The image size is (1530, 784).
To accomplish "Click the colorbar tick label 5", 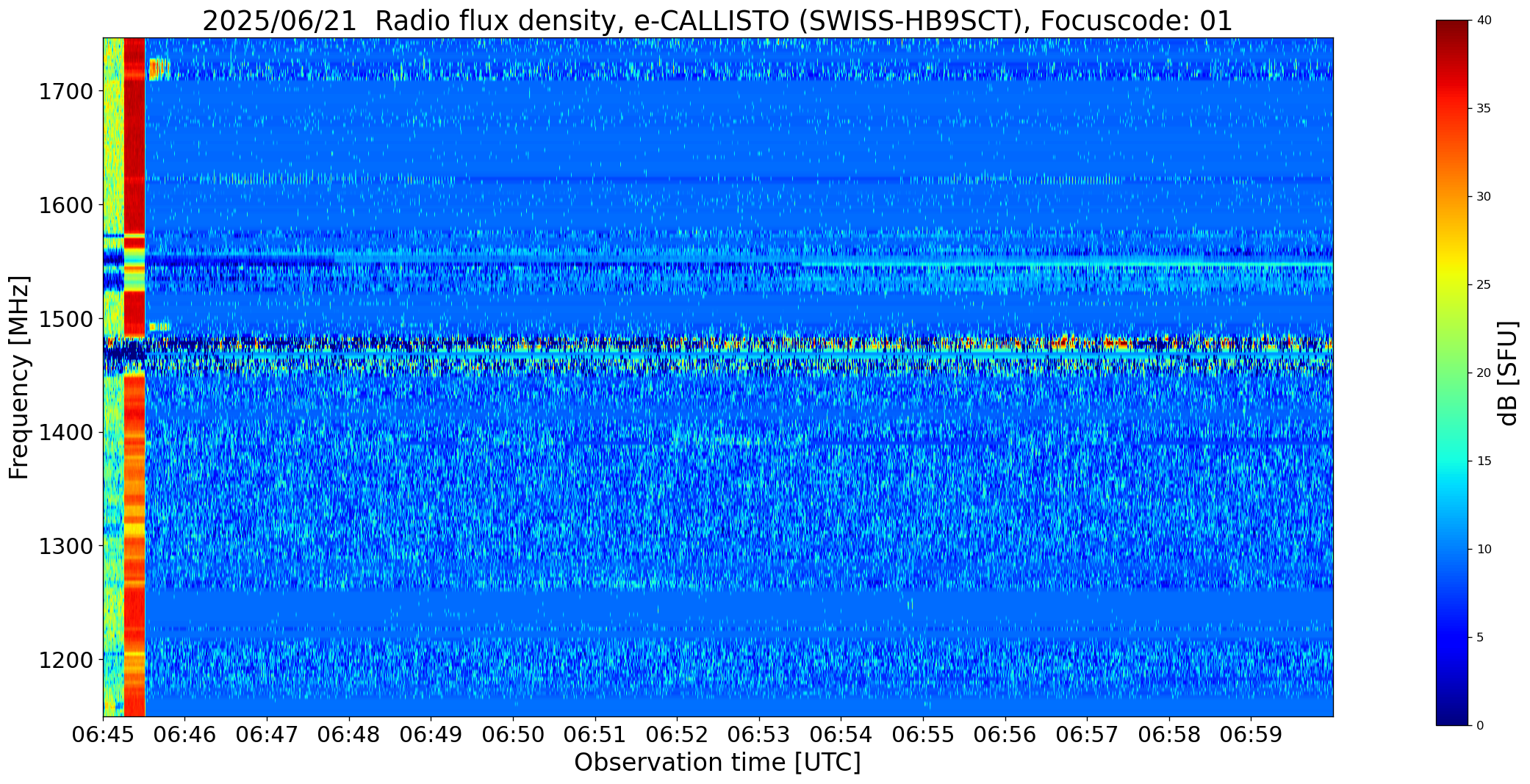I will [1480, 638].
